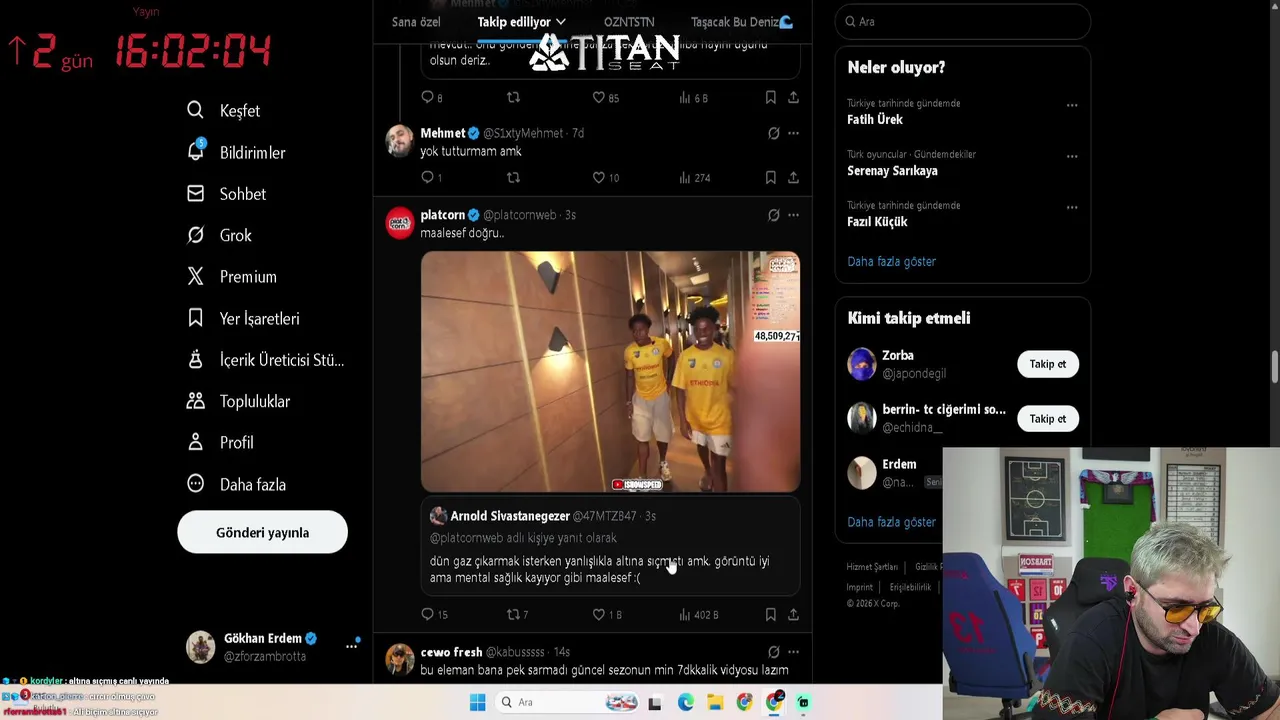Bookmark the platcorn post
Image resolution: width=1280 pixels, height=720 pixels.
coord(770,614)
